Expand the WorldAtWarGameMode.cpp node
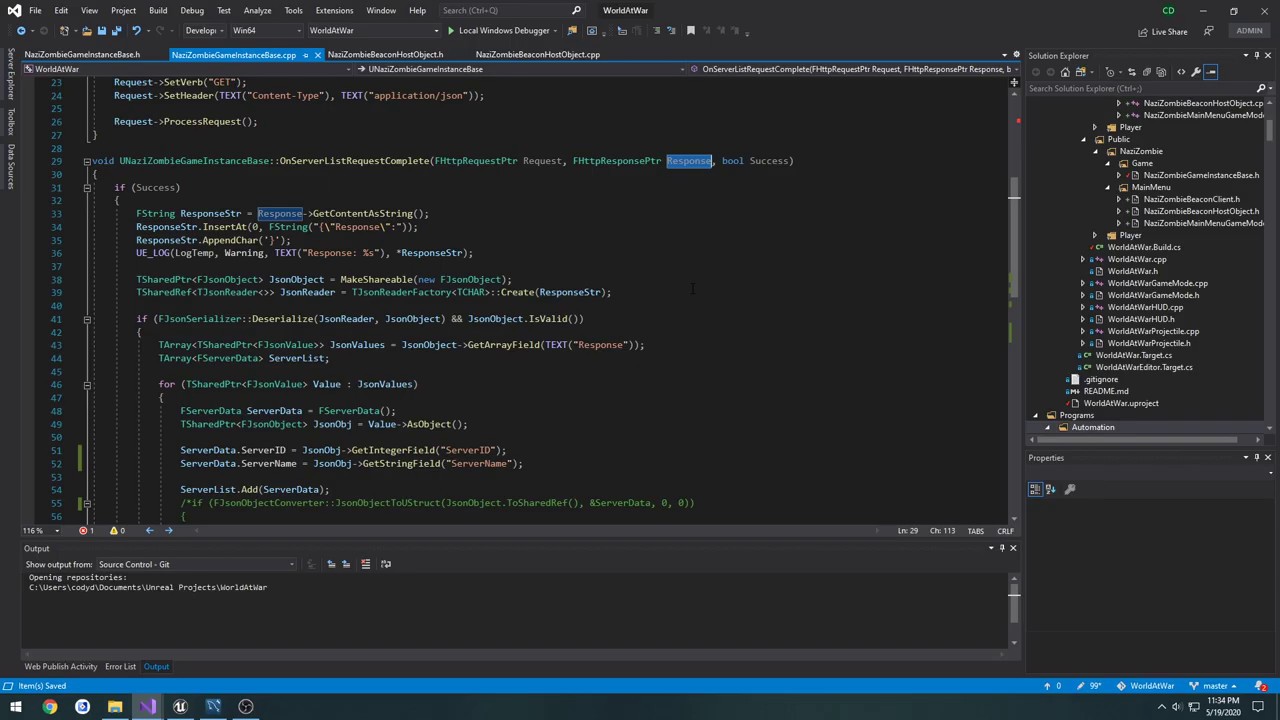This screenshot has height=720, width=1280. (x=1083, y=283)
